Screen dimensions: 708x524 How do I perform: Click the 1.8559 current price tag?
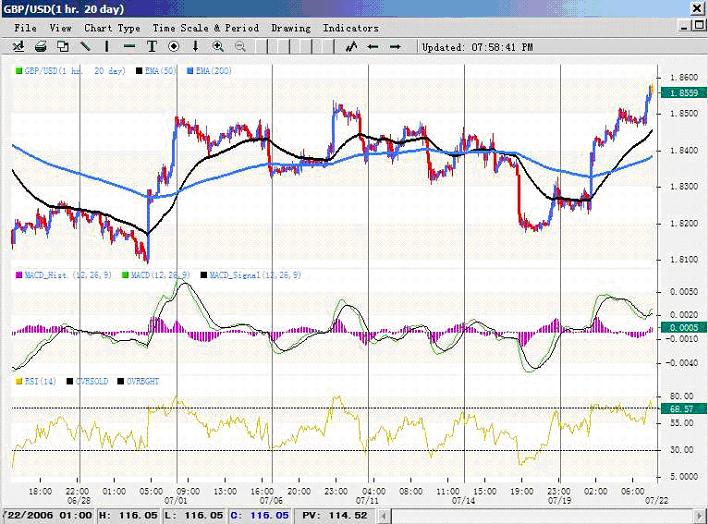[684, 93]
